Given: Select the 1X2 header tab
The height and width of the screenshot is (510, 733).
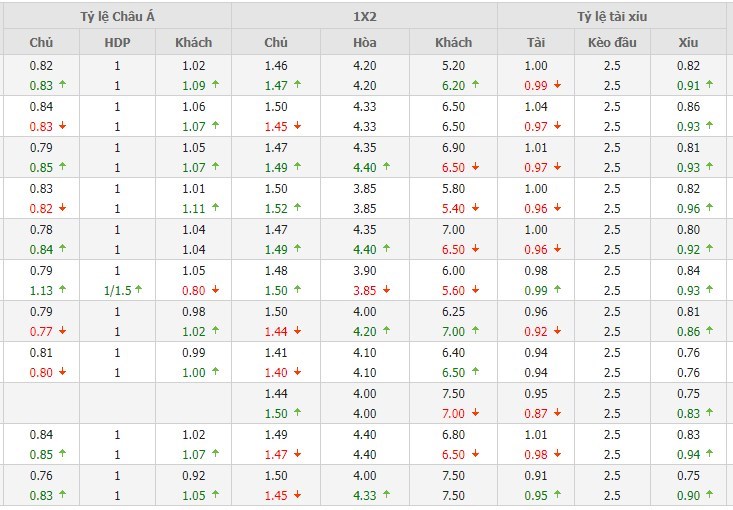Looking at the screenshot, I should 365,16.
